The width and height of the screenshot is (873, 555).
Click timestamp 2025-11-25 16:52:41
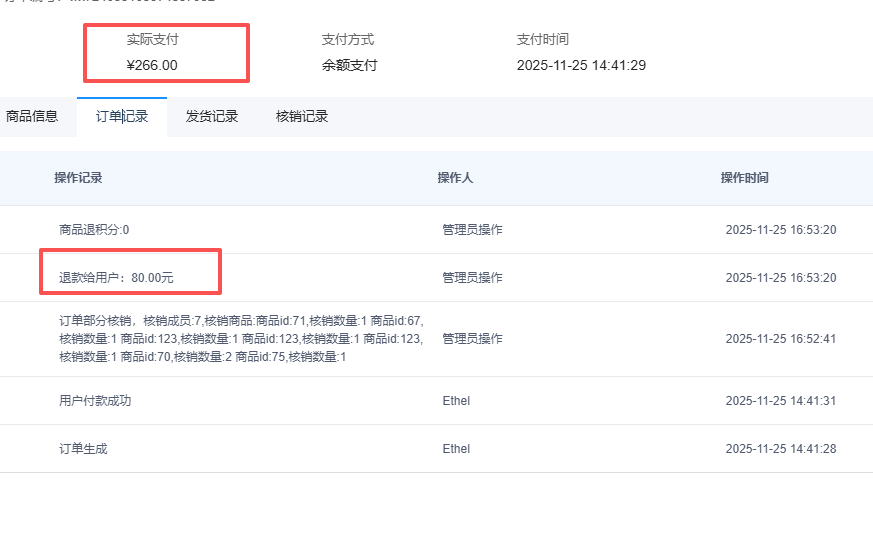(x=781, y=339)
